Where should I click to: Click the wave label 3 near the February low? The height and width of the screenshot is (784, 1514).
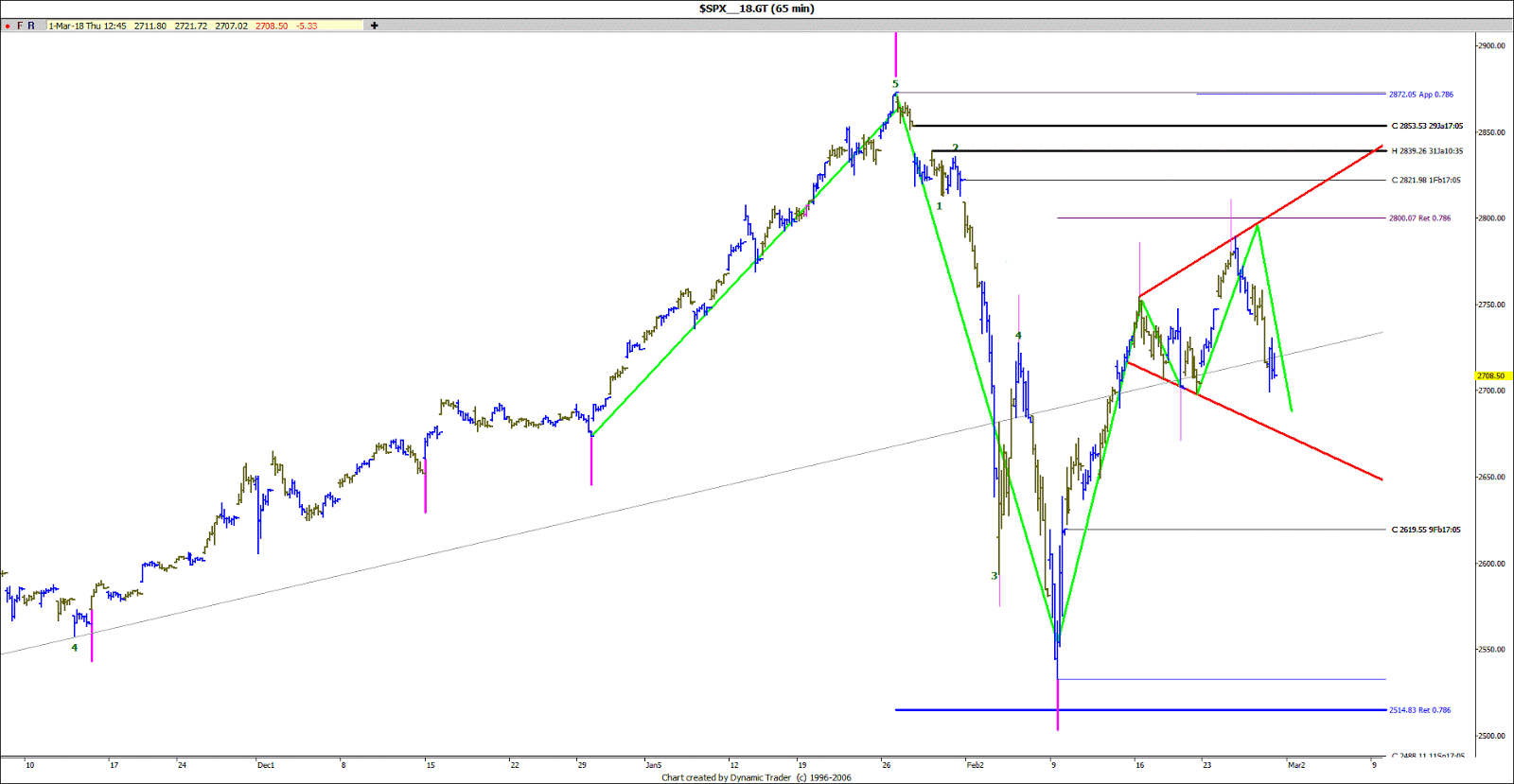click(x=994, y=576)
